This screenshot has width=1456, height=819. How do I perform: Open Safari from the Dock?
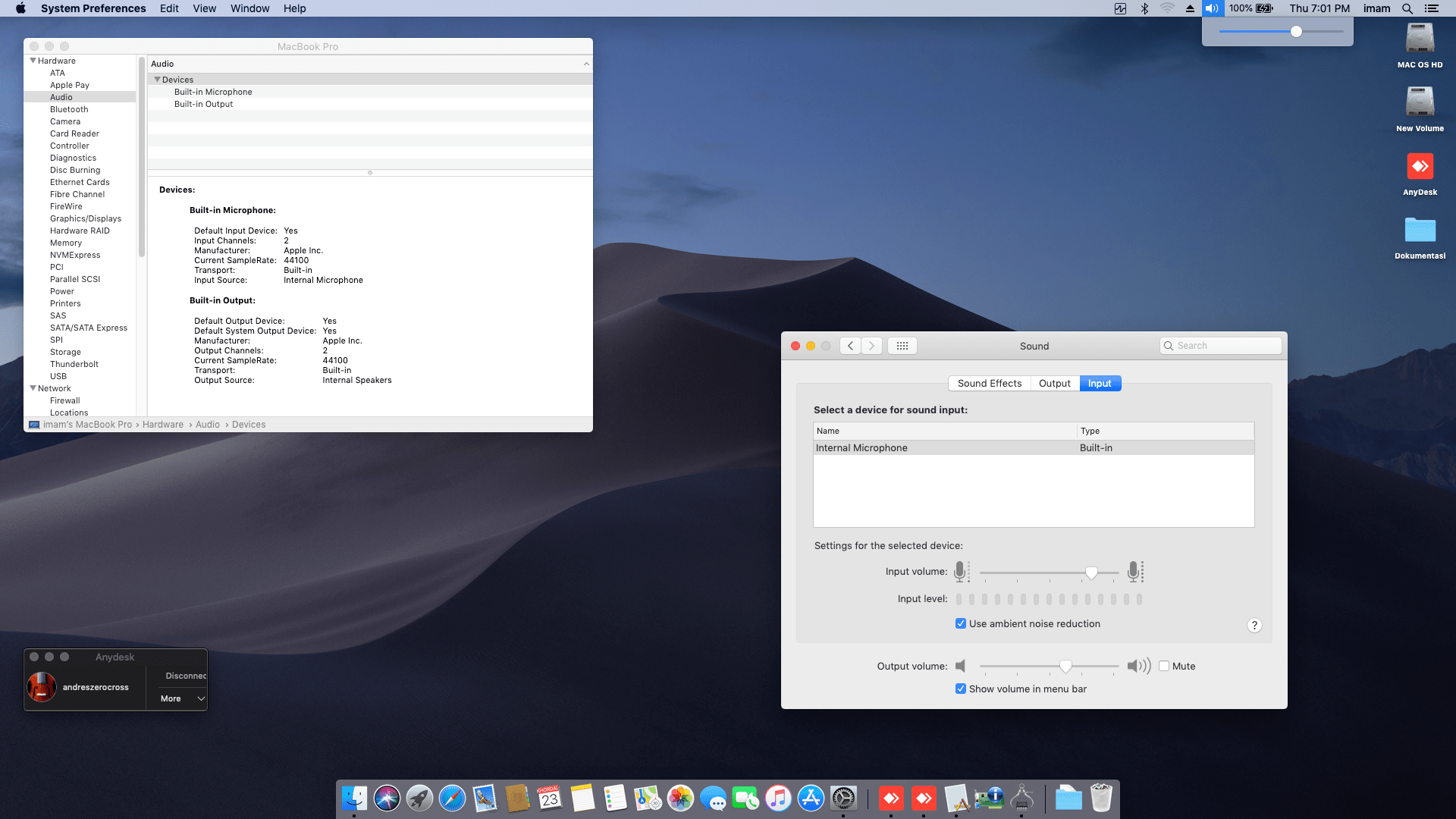pos(452,798)
